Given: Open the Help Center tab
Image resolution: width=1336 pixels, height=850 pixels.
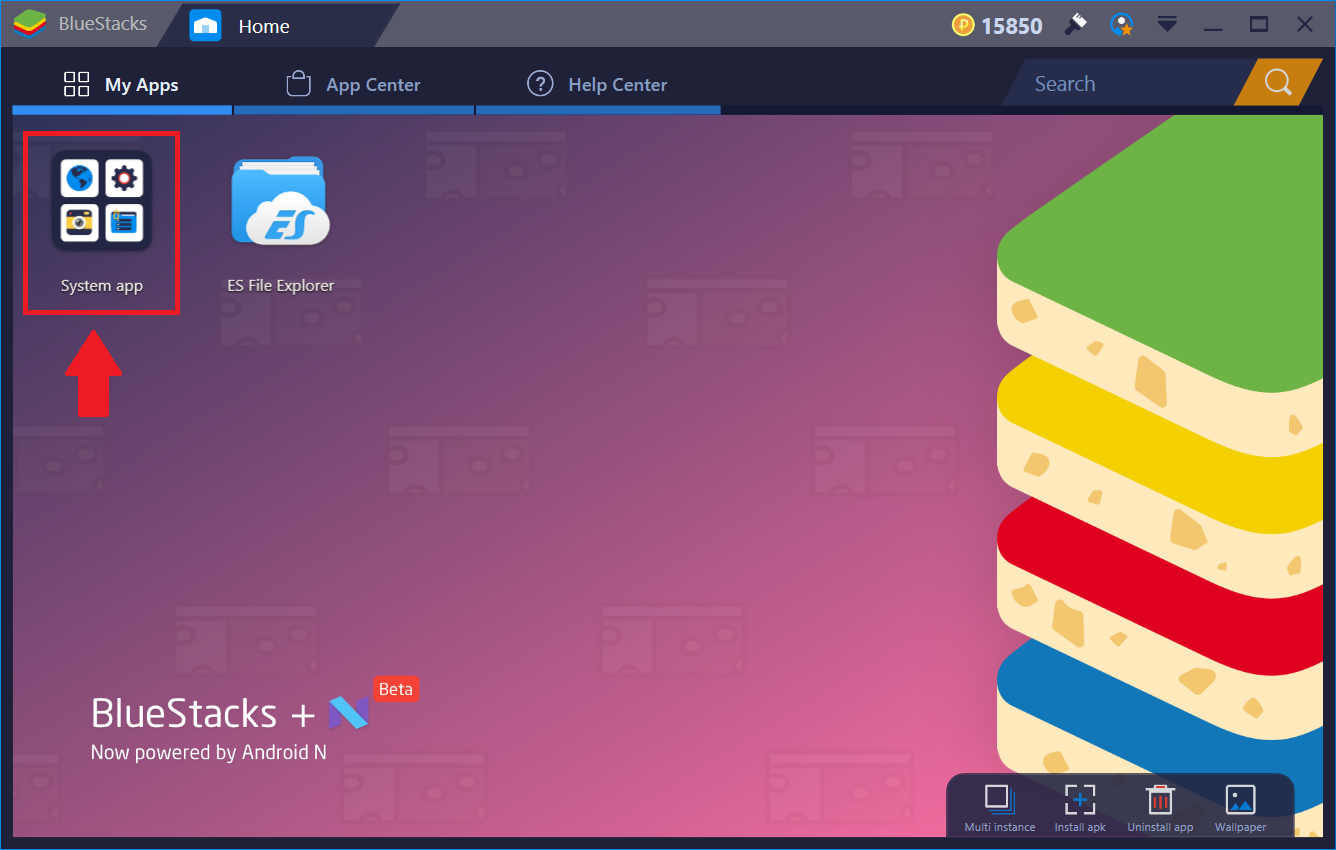Looking at the screenshot, I should (597, 84).
